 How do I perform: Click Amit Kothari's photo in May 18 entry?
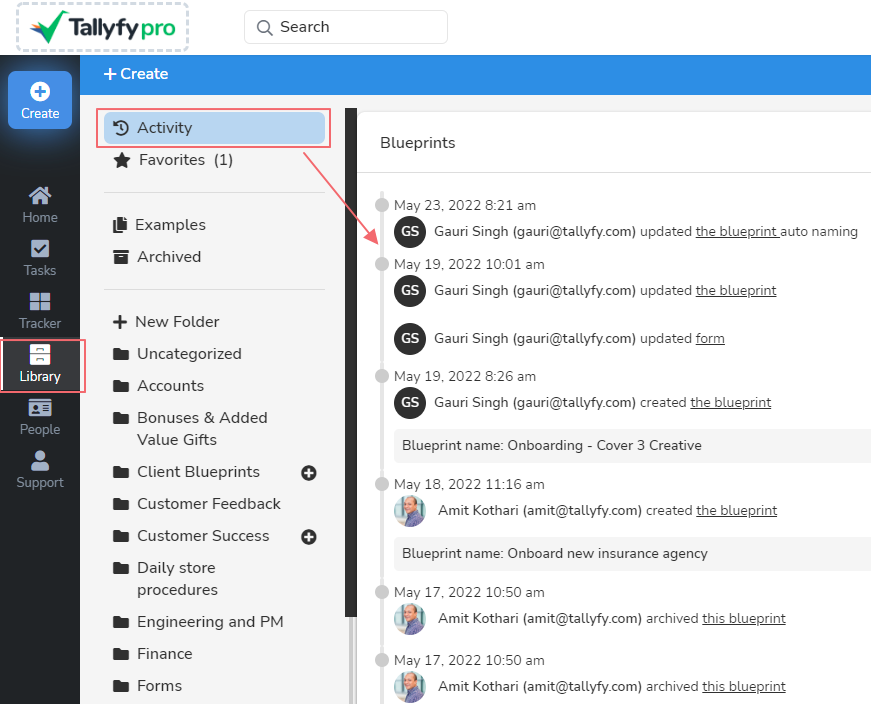coord(410,511)
